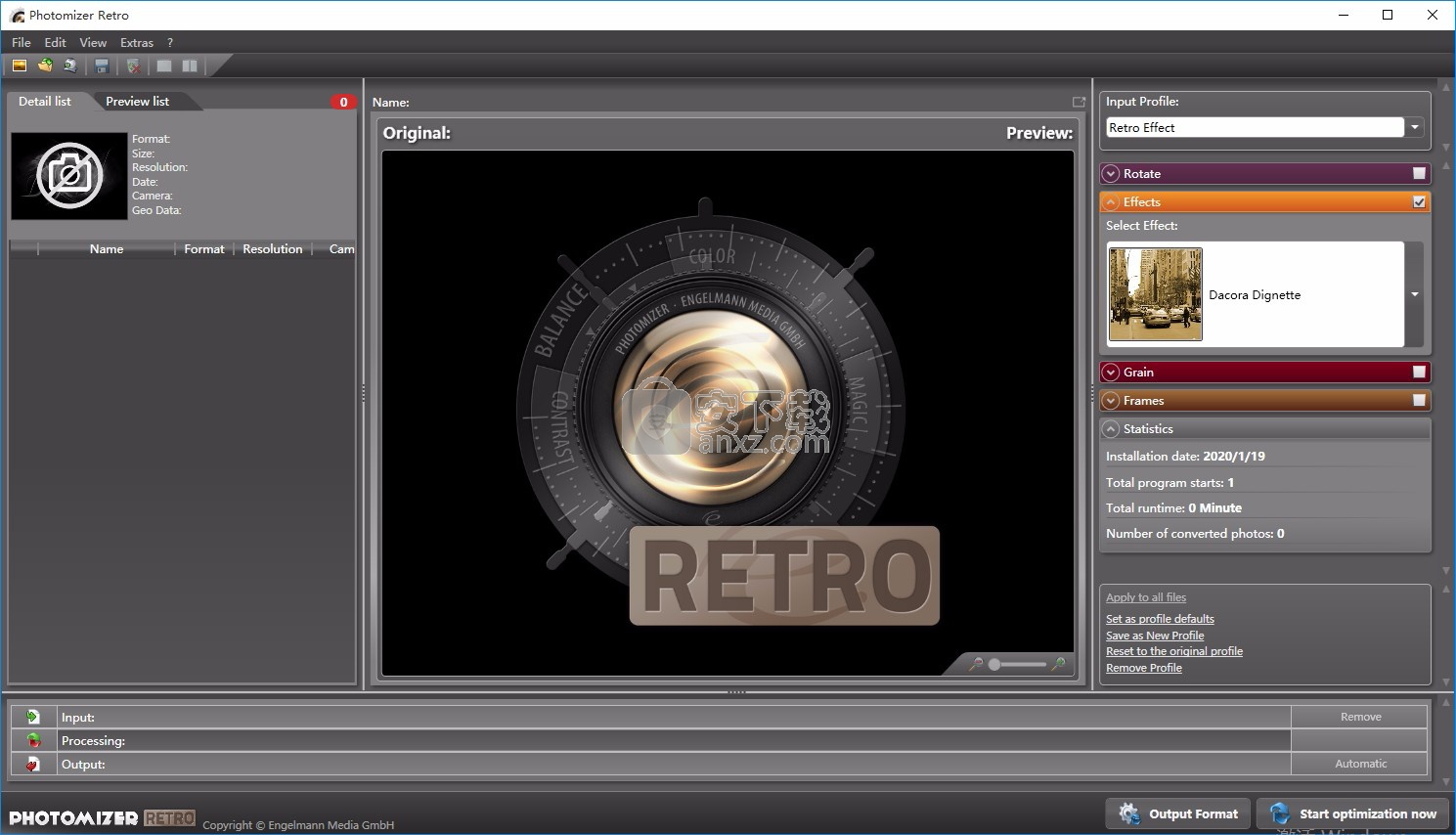The image size is (1456, 835).
Task: Click the save floppy disk toolbar icon
Action: (x=101, y=66)
